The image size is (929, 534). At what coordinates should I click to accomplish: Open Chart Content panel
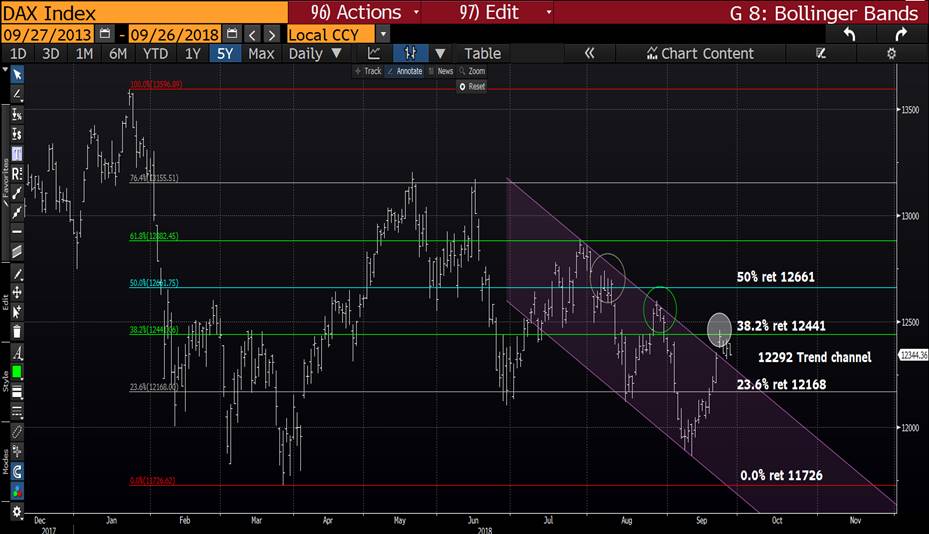[x=700, y=53]
